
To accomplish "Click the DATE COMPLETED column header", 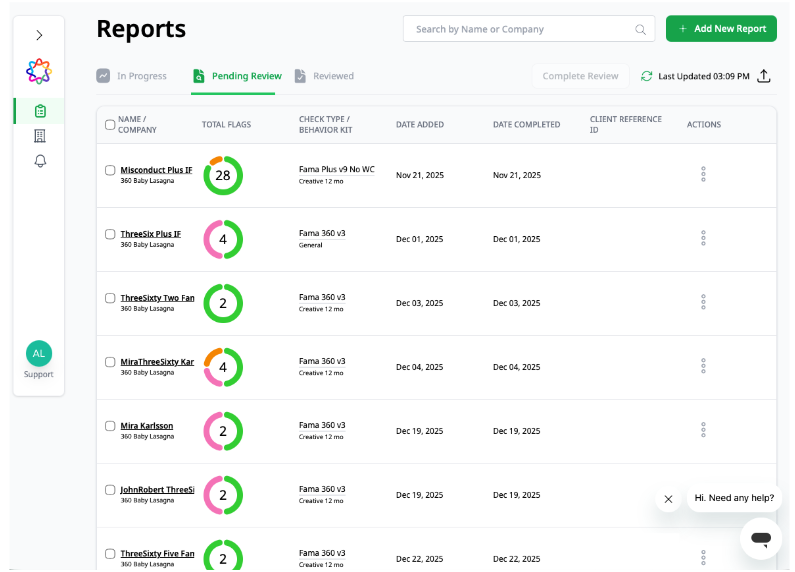I will click(x=526, y=125).
